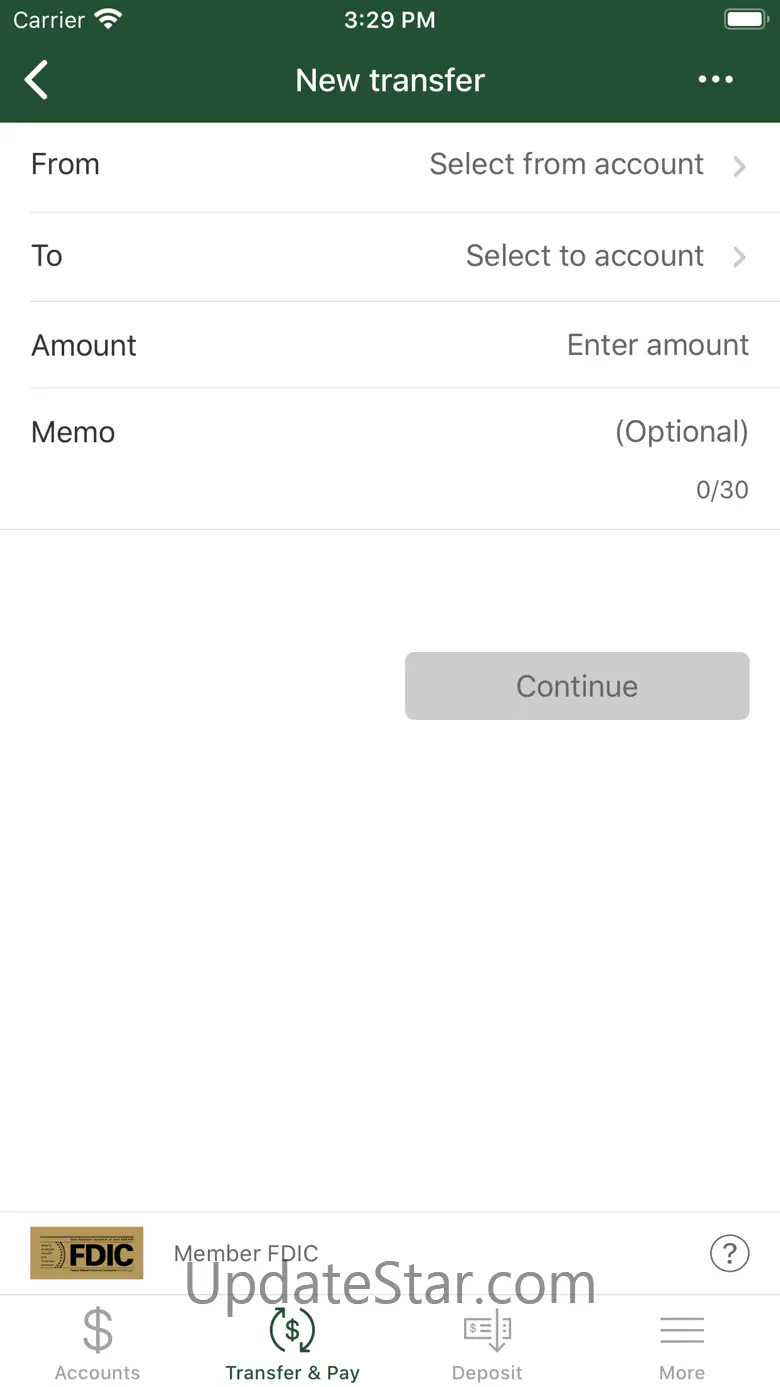
Task: Open Select to account picker
Action: 584,256
